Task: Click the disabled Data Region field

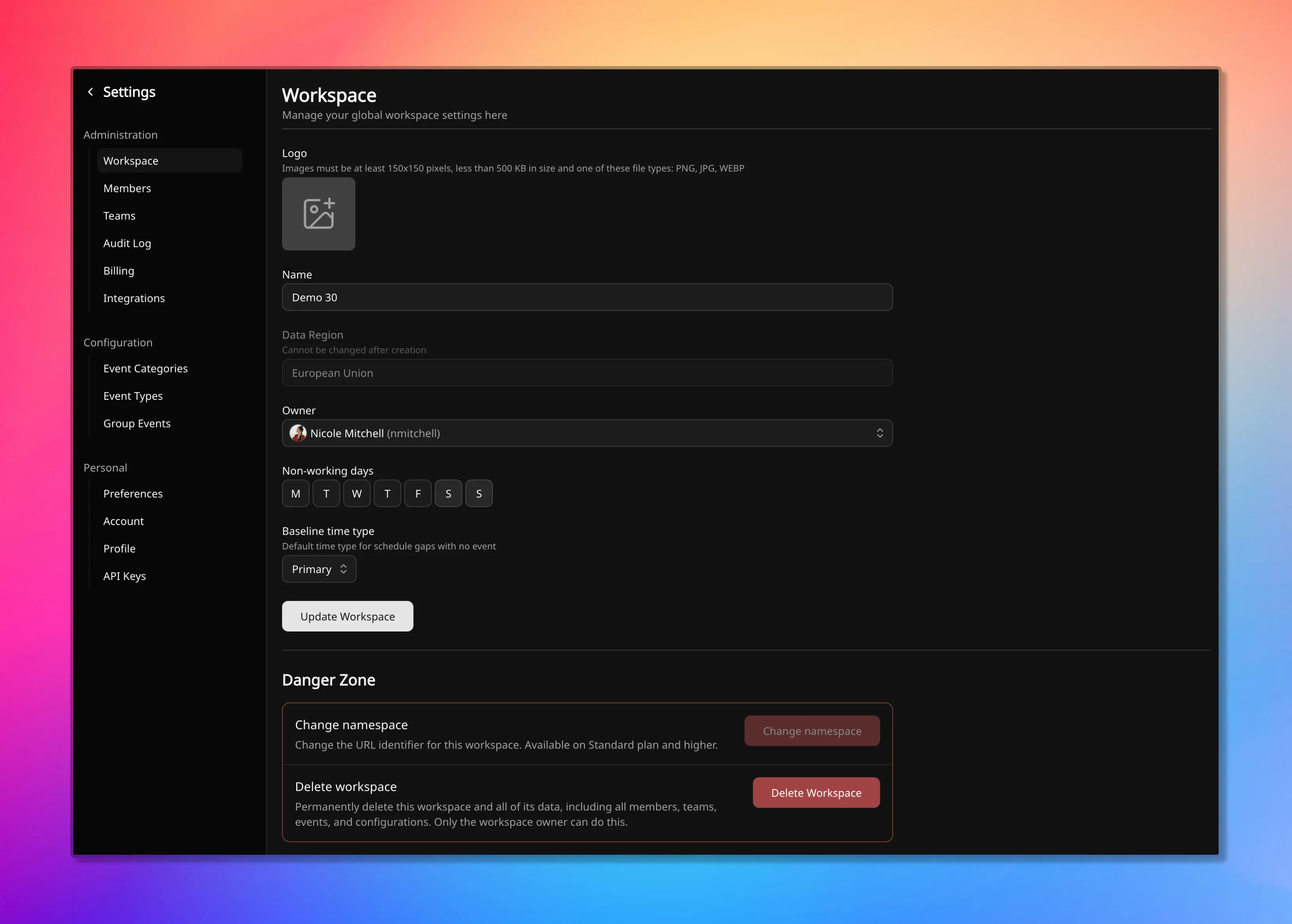Action: point(587,373)
